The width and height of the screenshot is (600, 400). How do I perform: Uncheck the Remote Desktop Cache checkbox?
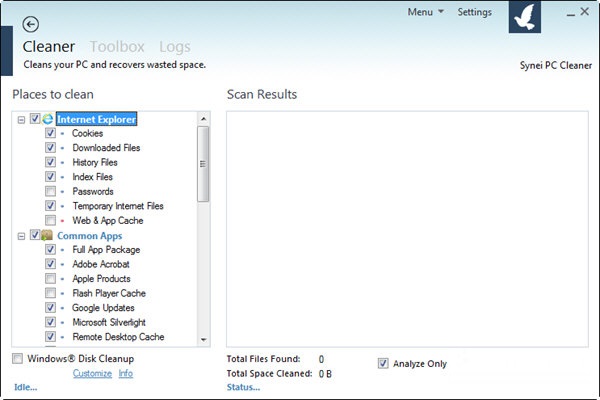pyautogui.click(x=50, y=337)
